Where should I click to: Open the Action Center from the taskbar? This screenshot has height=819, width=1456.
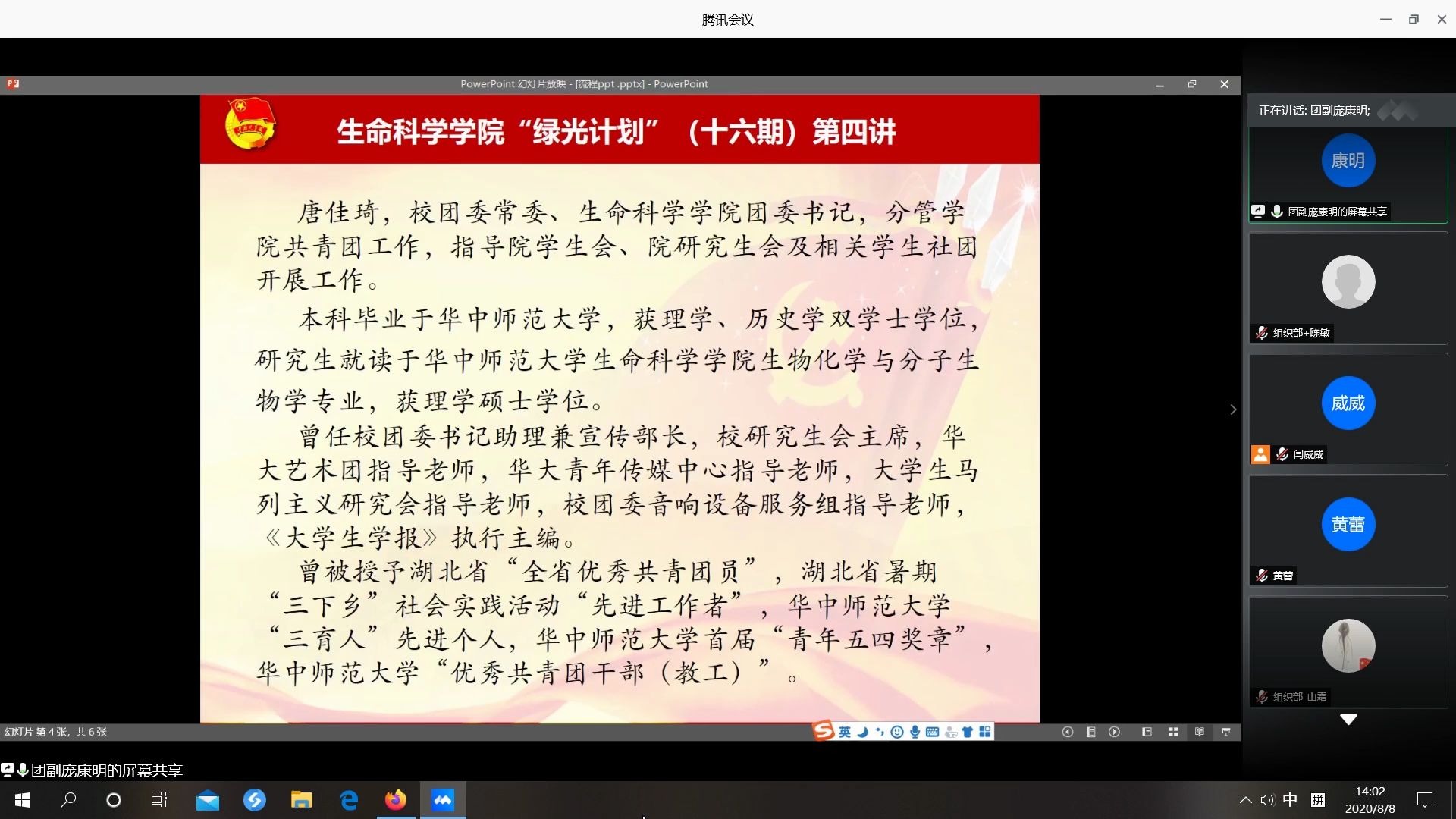point(1425,799)
